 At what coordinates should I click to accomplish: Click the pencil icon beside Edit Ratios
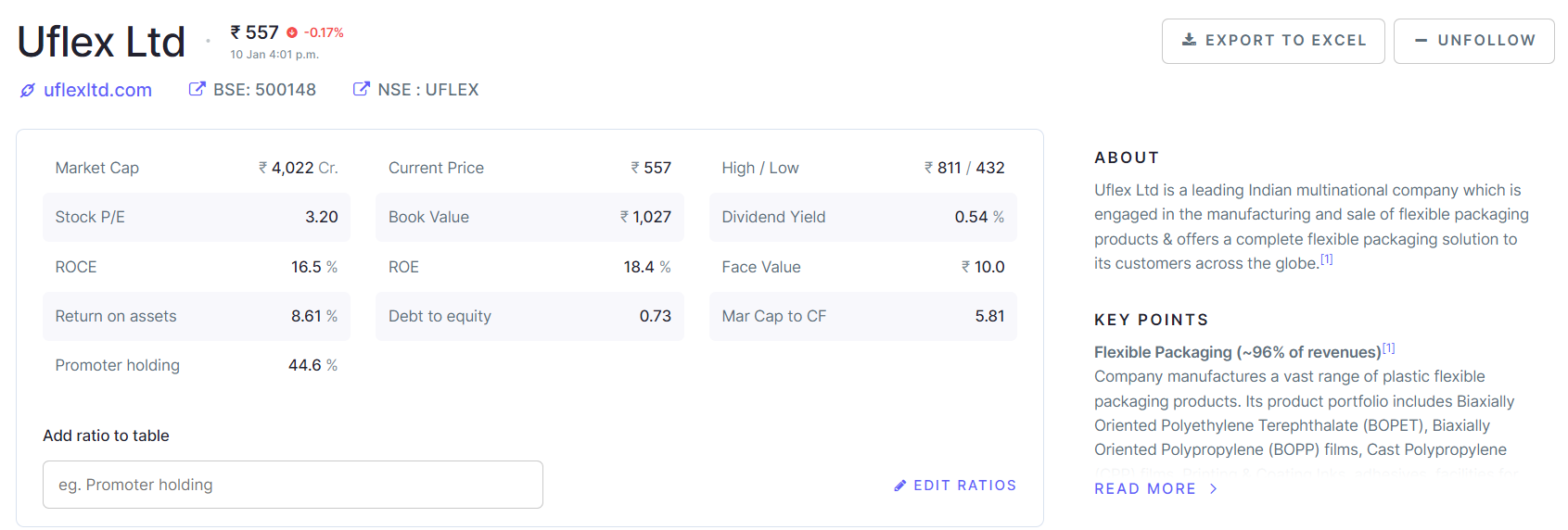pyautogui.click(x=899, y=486)
